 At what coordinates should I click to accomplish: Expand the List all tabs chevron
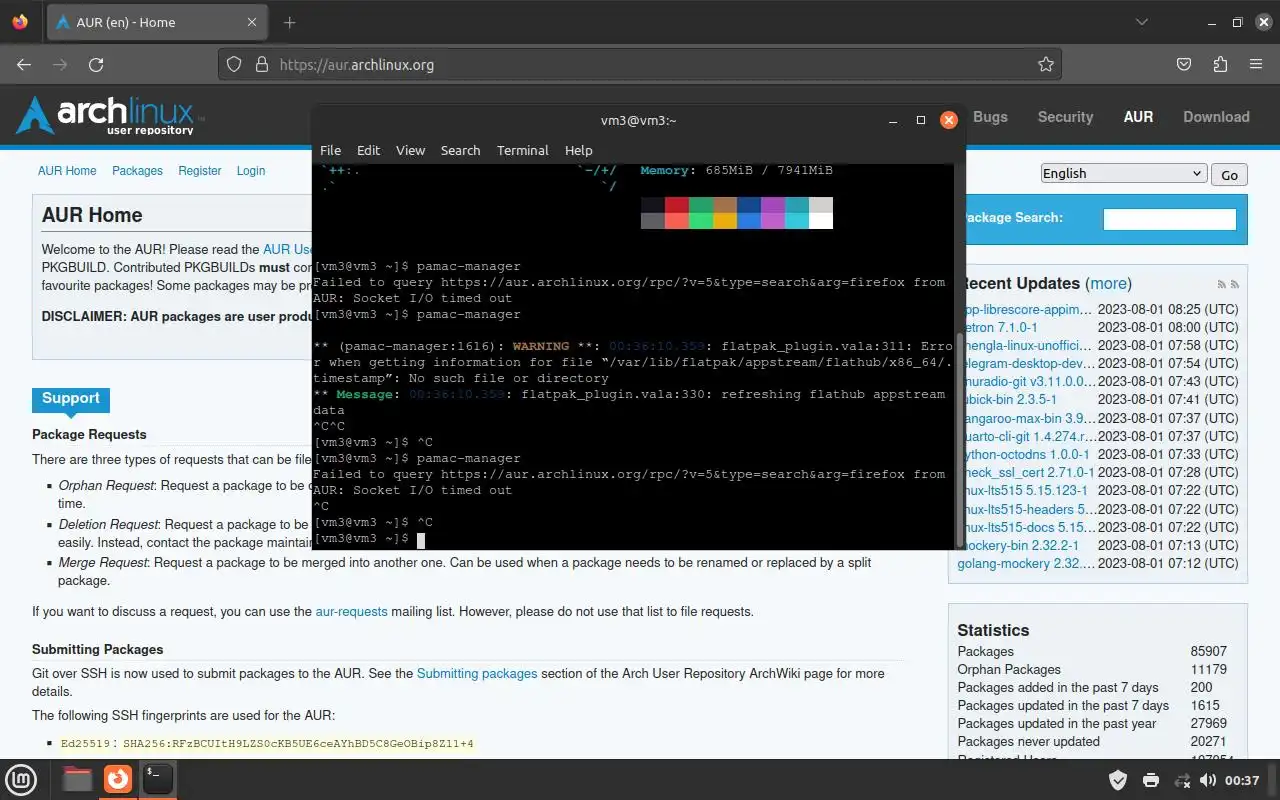pos(1142,22)
